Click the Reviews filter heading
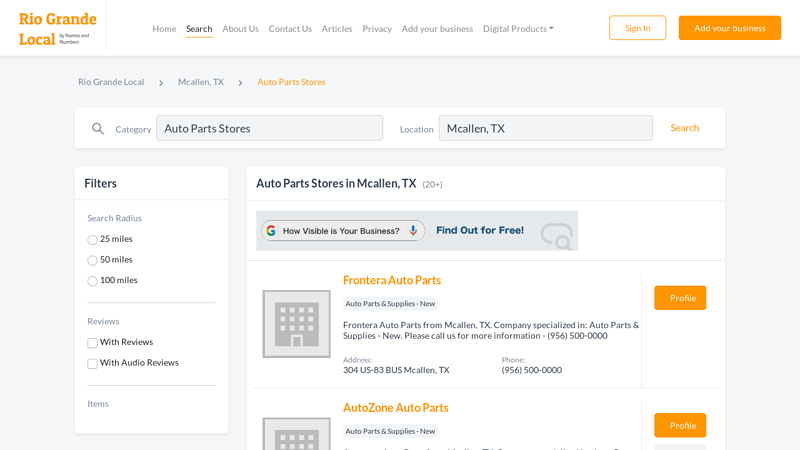Image resolution: width=800 pixels, height=450 pixels. pyautogui.click(x=103, y=321)
